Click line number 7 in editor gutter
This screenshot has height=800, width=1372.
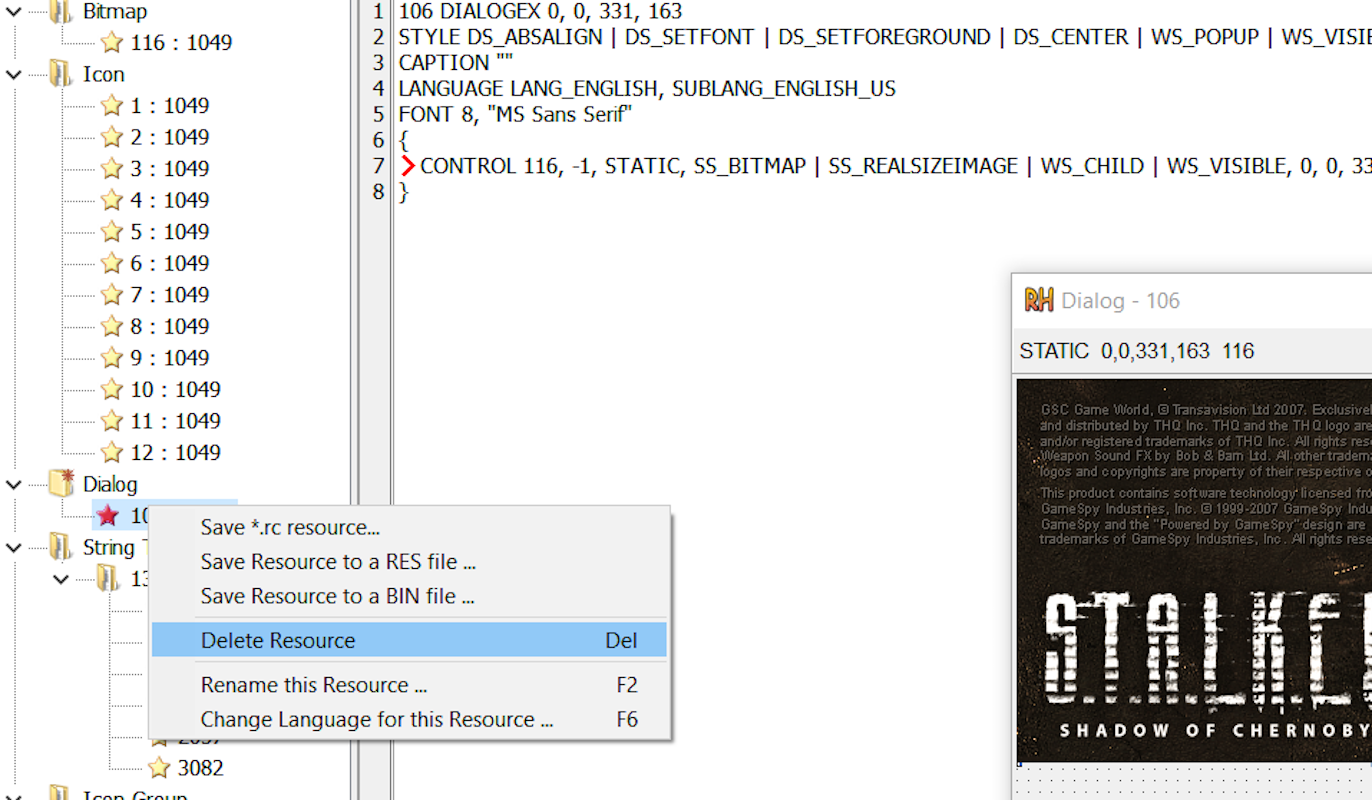coord(377,166)
